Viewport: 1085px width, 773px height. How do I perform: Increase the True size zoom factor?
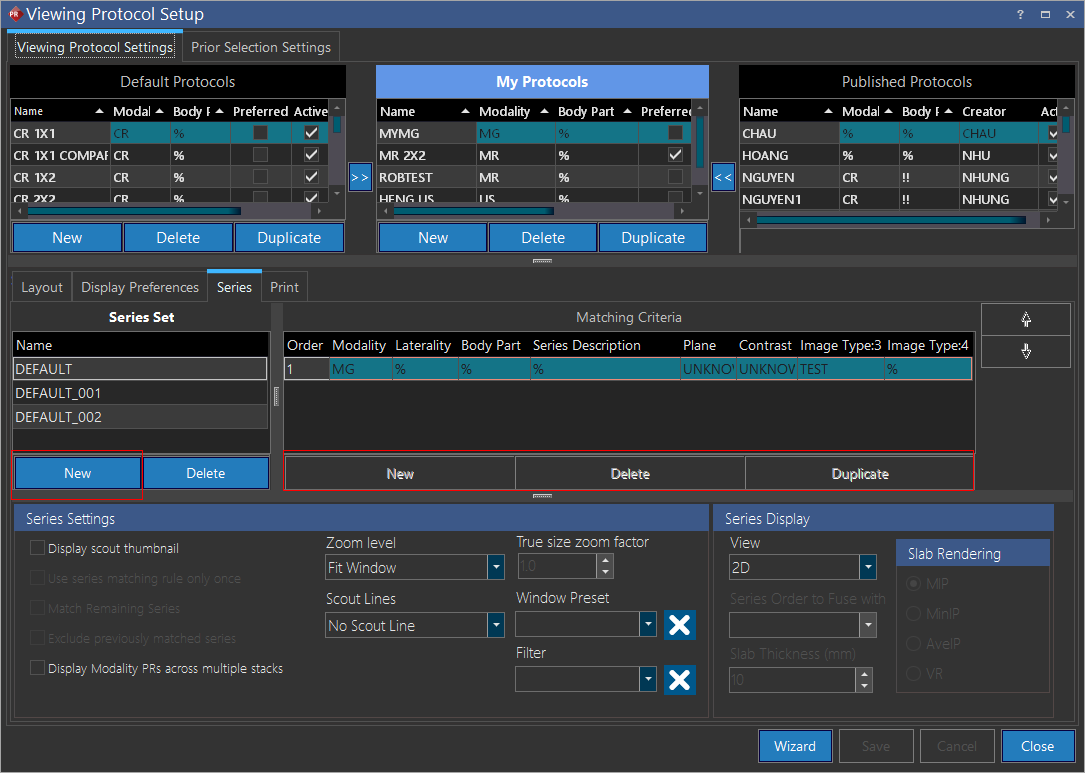click(x=605, y=561)
